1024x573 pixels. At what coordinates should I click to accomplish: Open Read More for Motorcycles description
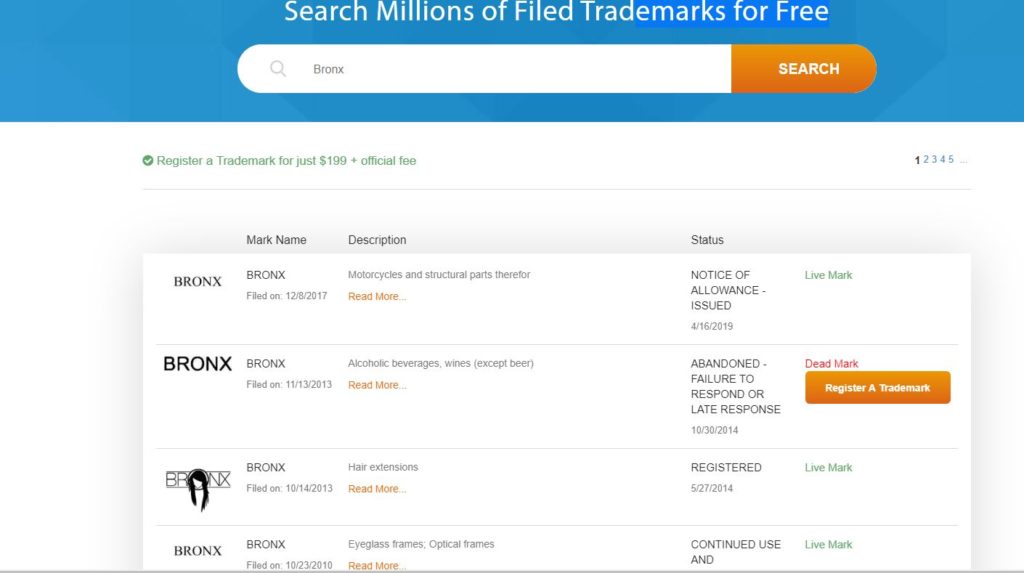pyautogui.click(x=377, y=297)
